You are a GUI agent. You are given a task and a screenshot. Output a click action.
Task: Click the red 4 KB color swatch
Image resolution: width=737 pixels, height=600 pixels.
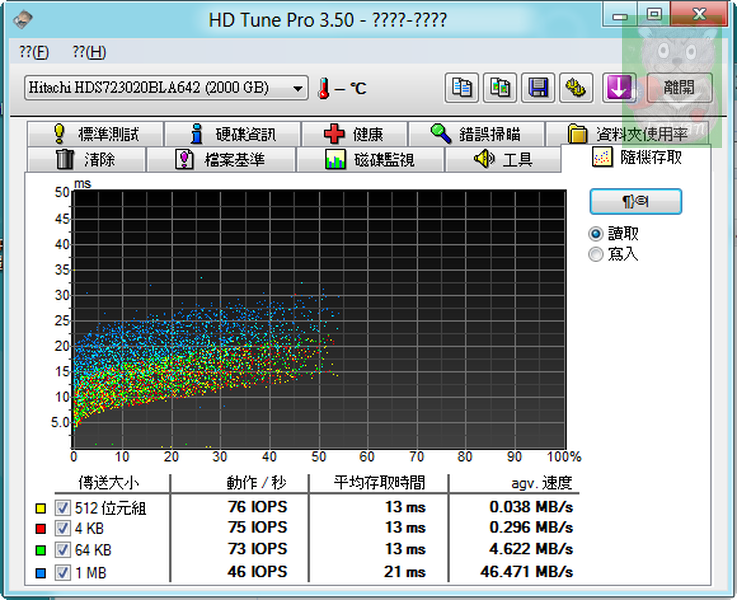[40, 529]
